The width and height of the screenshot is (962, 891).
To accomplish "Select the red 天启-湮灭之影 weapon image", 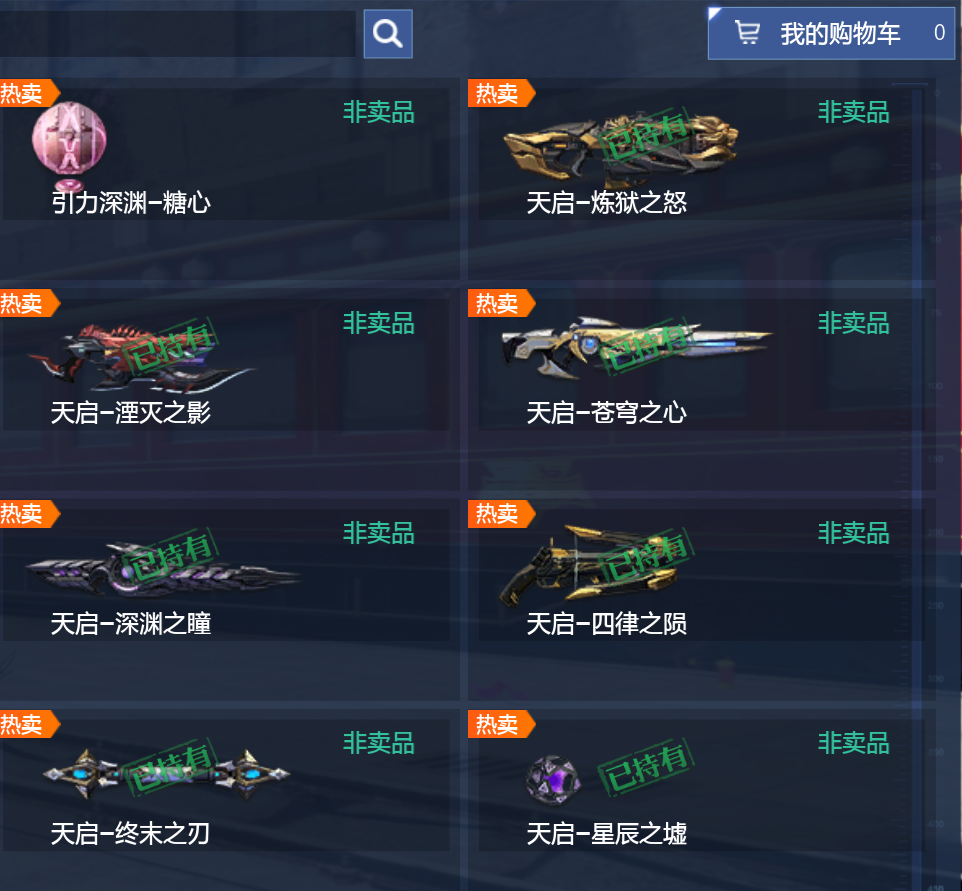I will point(140,358).
